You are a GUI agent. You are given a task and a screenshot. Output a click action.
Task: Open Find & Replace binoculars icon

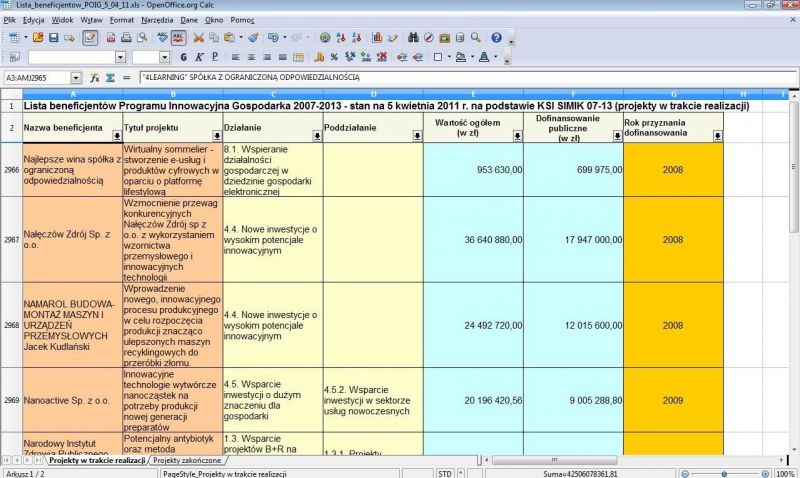click(x=413, y=38)
